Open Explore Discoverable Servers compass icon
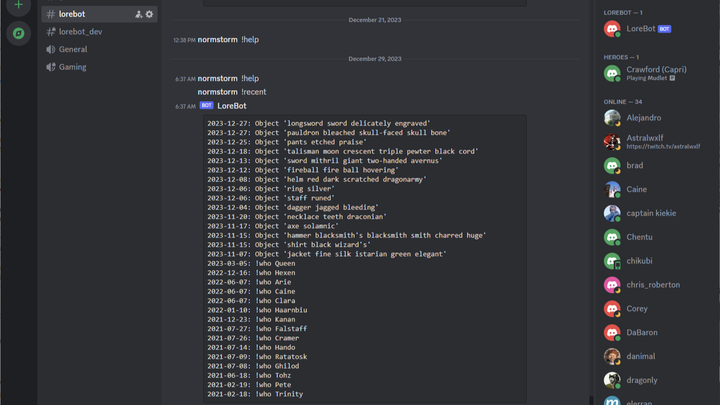This screenshot has height=405, width=720. coord(18,33)
